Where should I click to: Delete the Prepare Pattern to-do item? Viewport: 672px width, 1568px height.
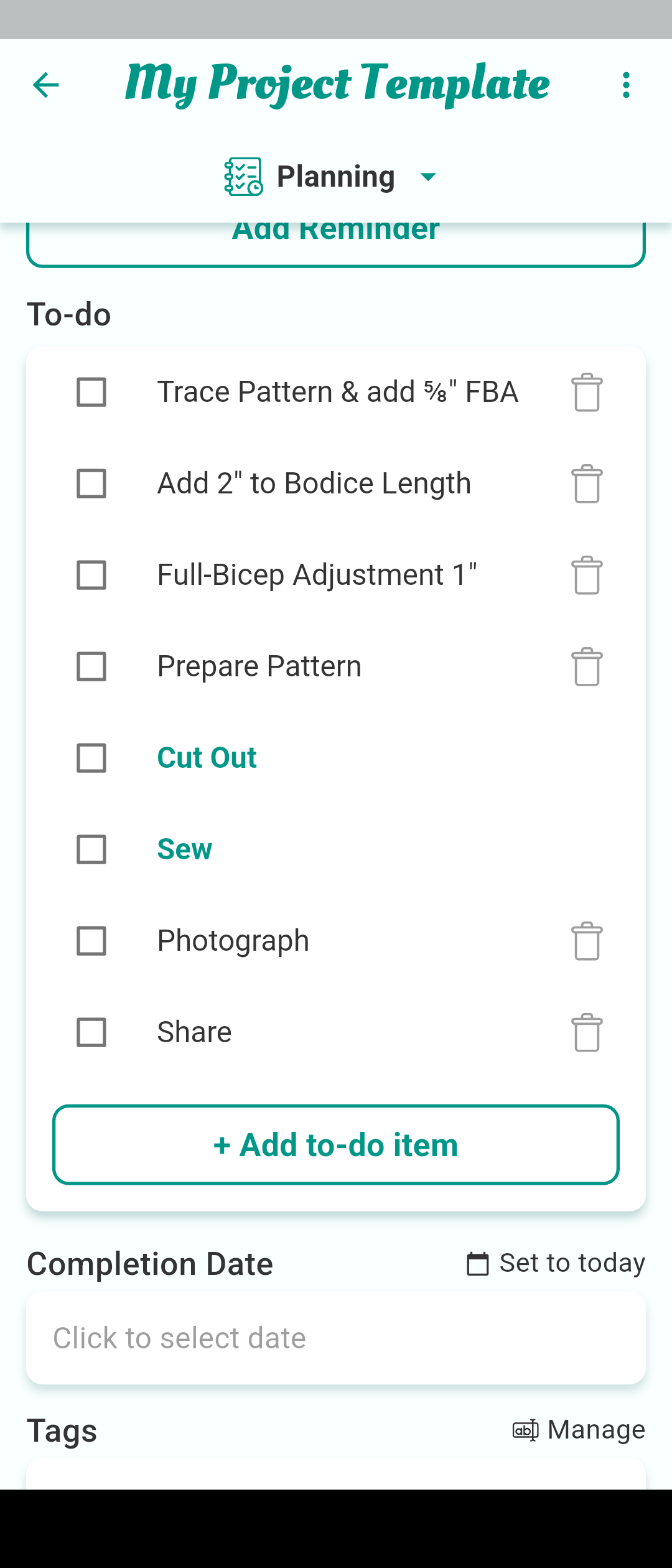(587, 667)
